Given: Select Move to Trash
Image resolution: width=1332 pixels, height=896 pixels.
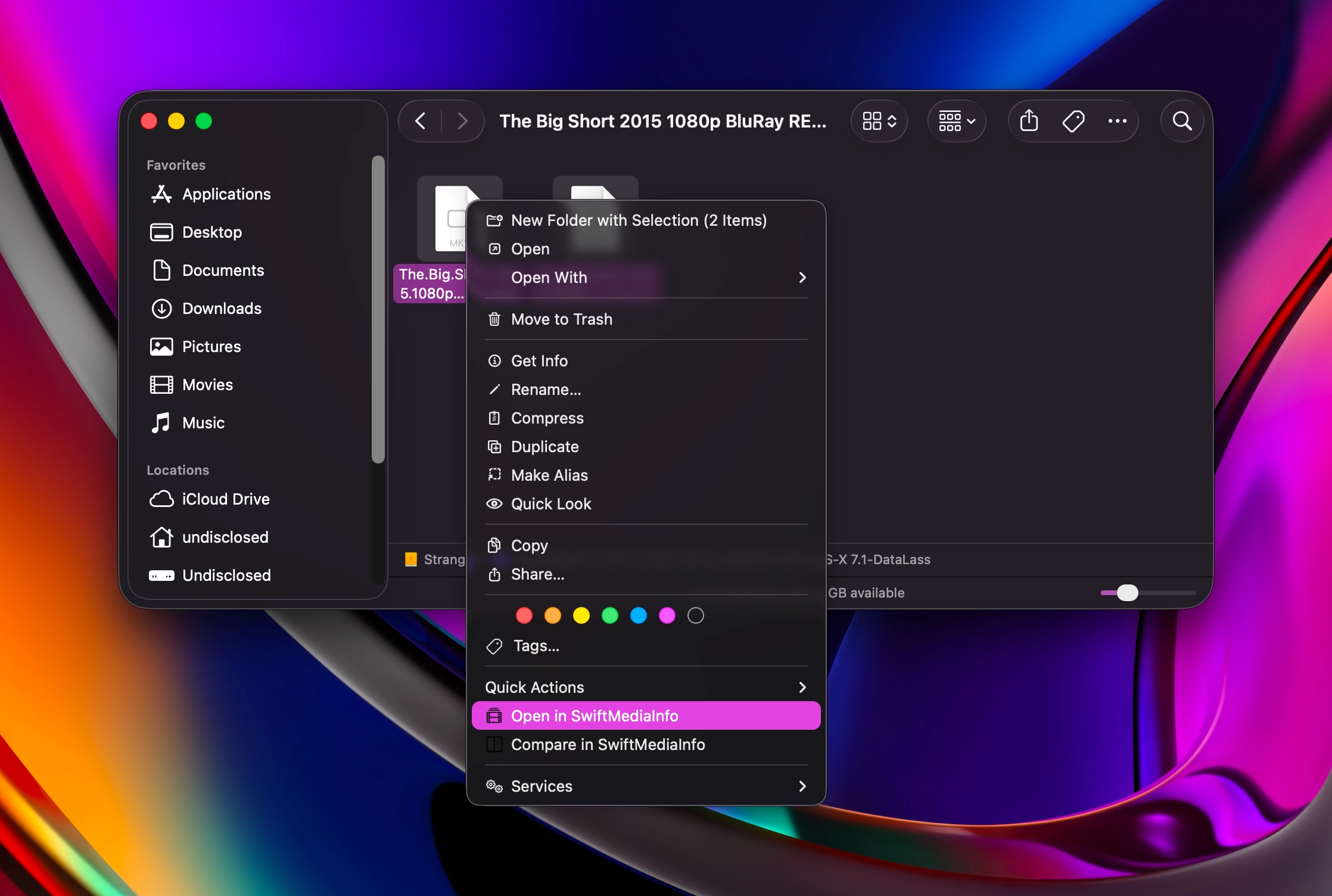Looking at the screenshot, I should (x=646, y=319).
